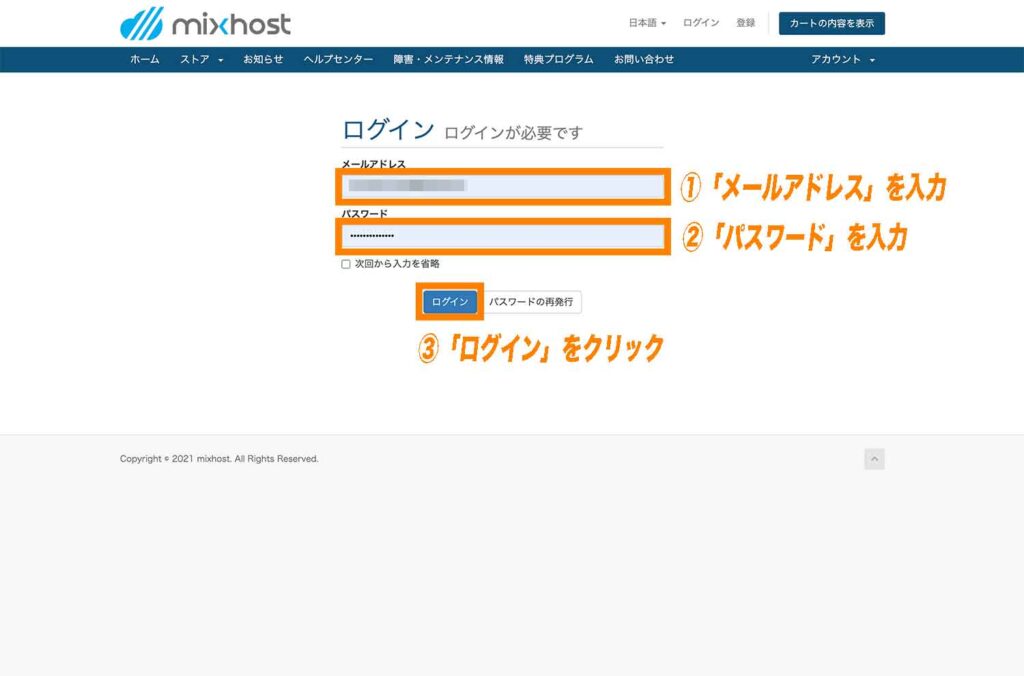
Task: Click the ログイン link in the header
Action: click(x=699, y=23)
